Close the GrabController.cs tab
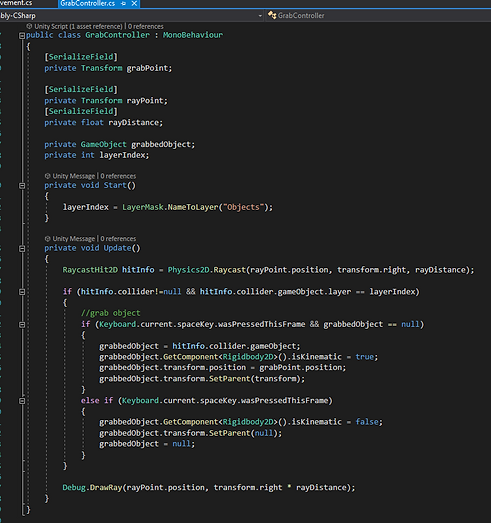The width and height of the screenshot is (491, 523). point(134,4)
